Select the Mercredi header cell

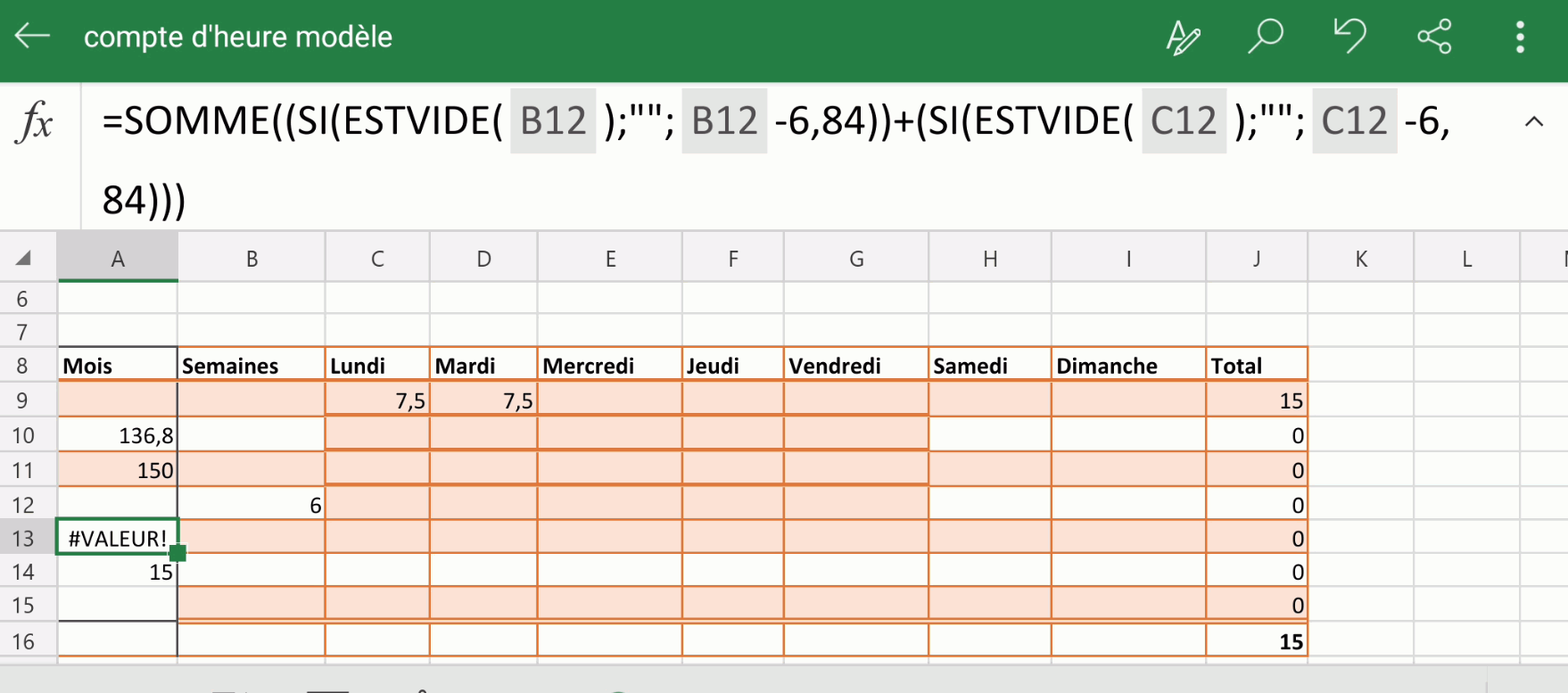(609, 366)
